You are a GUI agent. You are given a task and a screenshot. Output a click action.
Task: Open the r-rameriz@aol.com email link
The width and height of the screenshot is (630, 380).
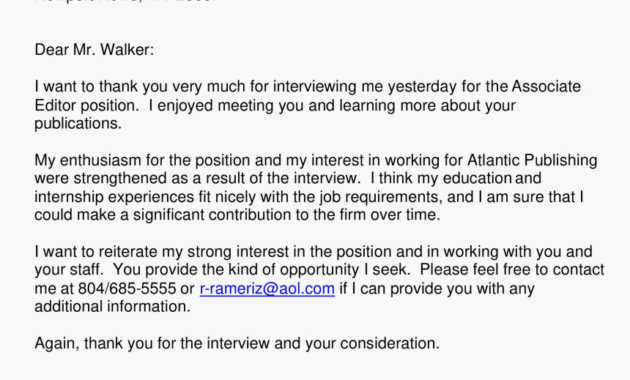click(x=267, y=288)
